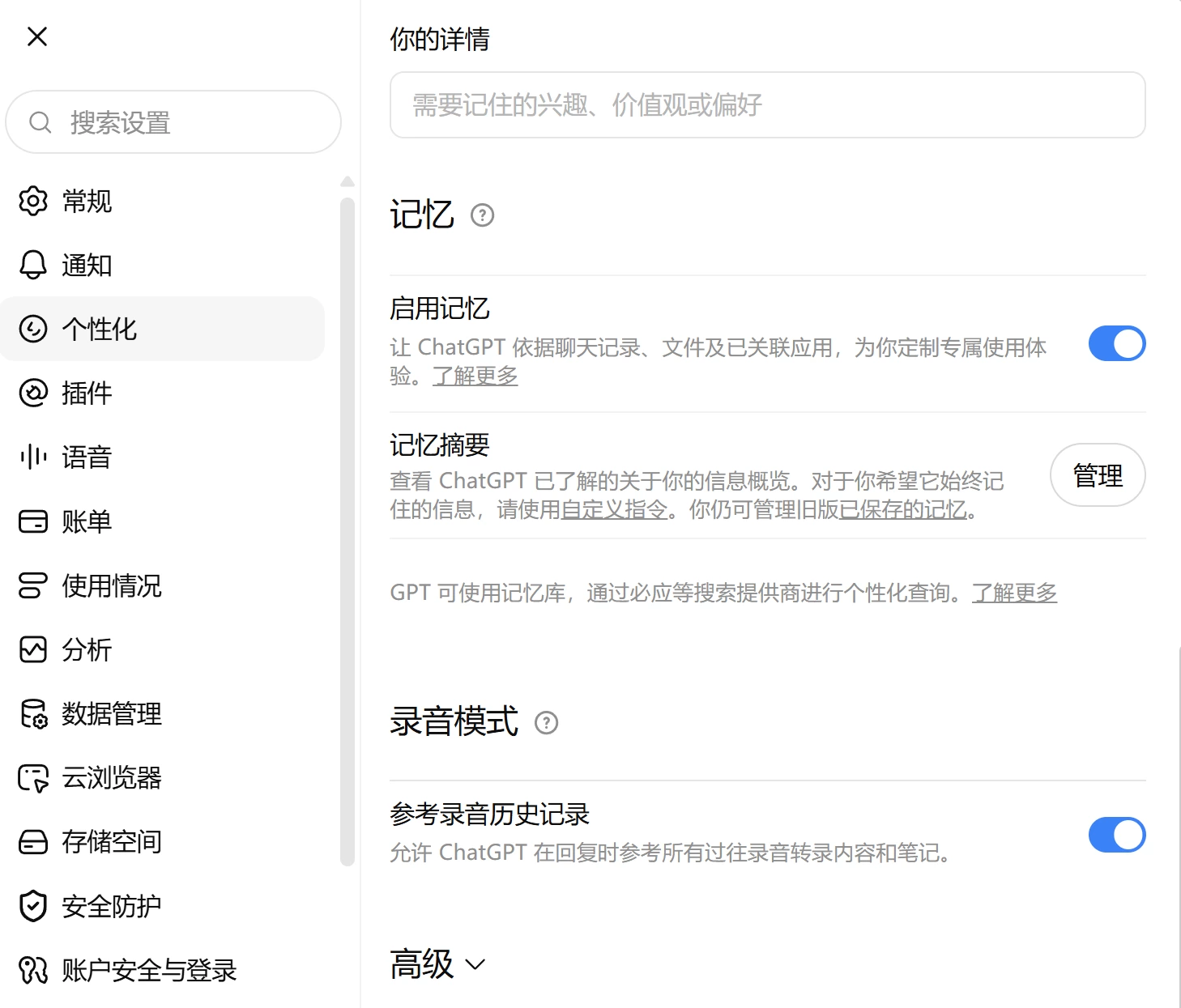This screenshot has width=1181, height=1008.
Task: Click the bell icon beside 通知
Action: click(33, 265)
